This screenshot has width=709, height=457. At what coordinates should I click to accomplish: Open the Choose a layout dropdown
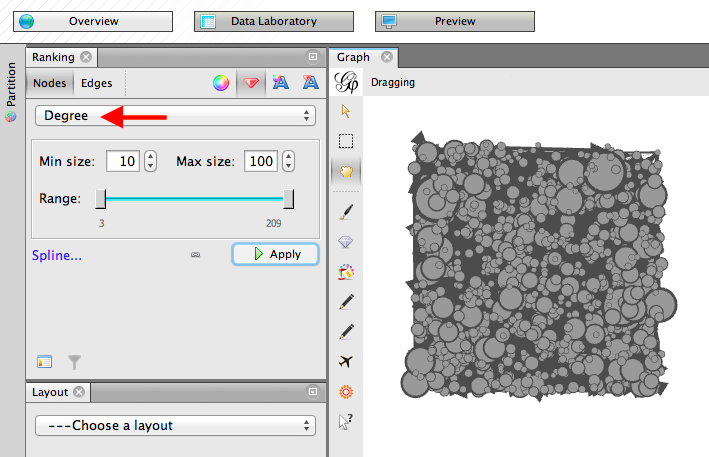(175, 425)
